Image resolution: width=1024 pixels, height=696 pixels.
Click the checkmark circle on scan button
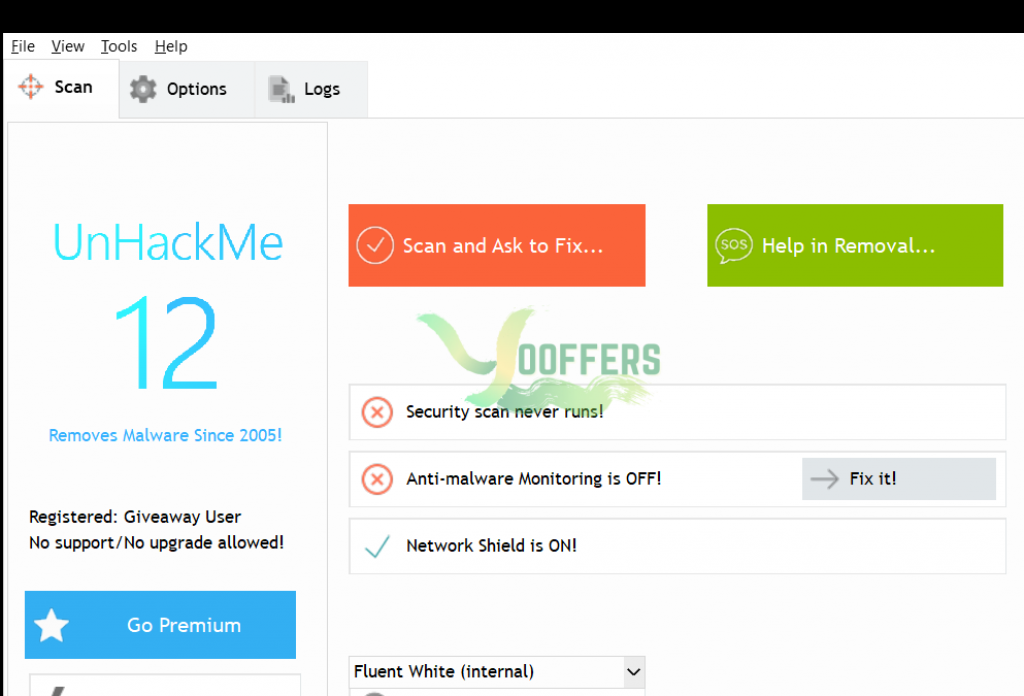375,245
